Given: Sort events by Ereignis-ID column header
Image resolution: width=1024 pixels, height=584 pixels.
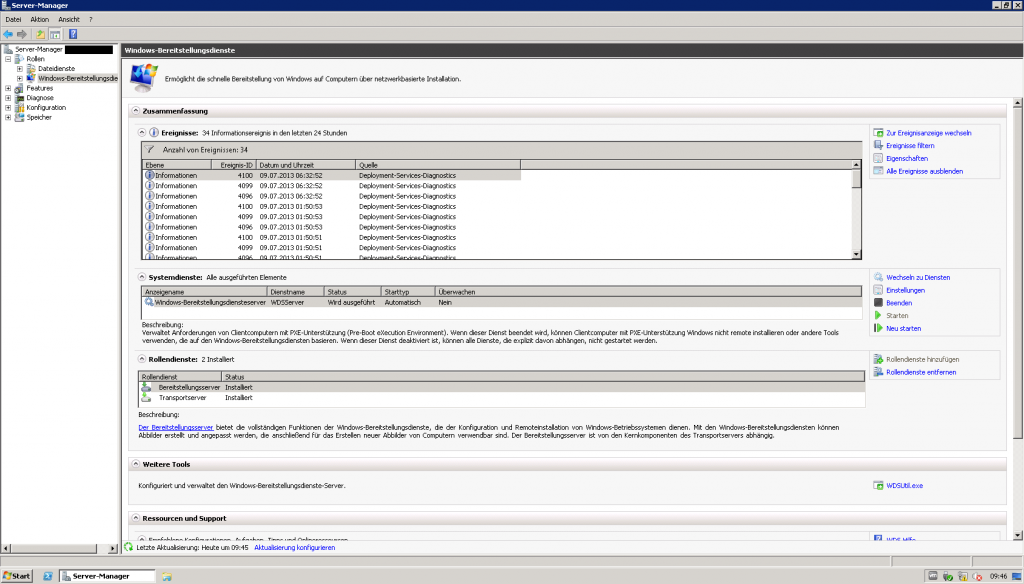Looking at the screenshot, I should pos(234,165).
